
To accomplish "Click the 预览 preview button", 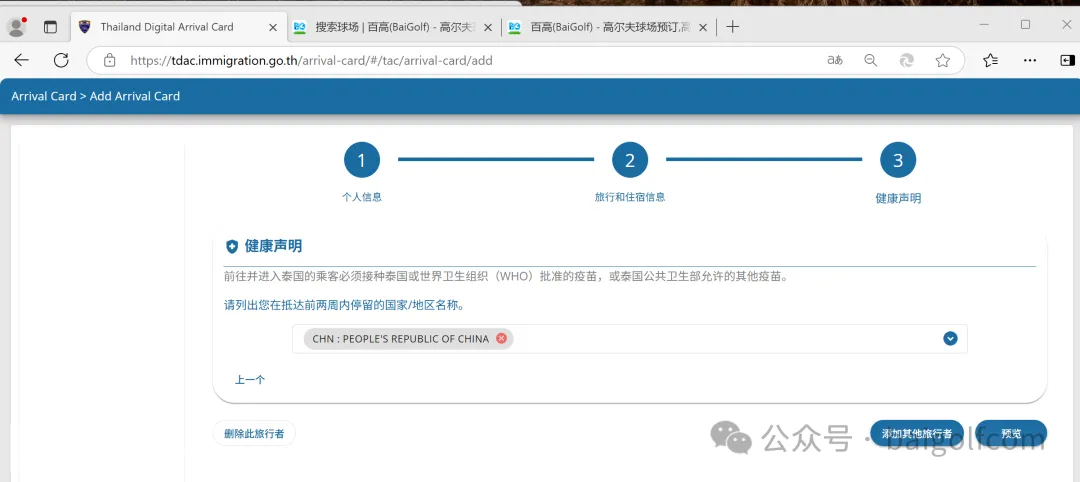I will coord(1011,434).
